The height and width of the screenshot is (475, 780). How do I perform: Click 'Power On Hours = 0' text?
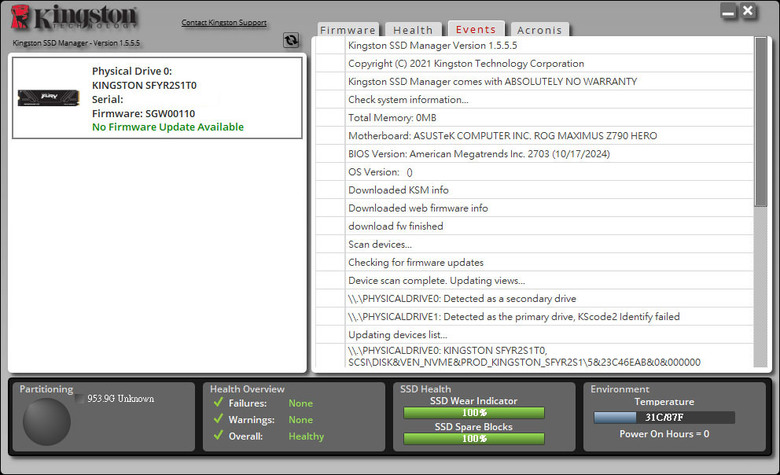pyautogui.click(x=664, y=434)
